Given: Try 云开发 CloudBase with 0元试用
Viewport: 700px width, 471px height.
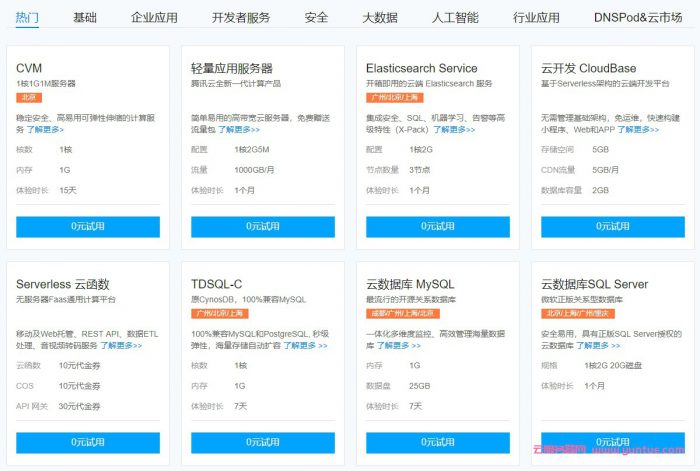Looking at the screenshot, I should point(613,226).
